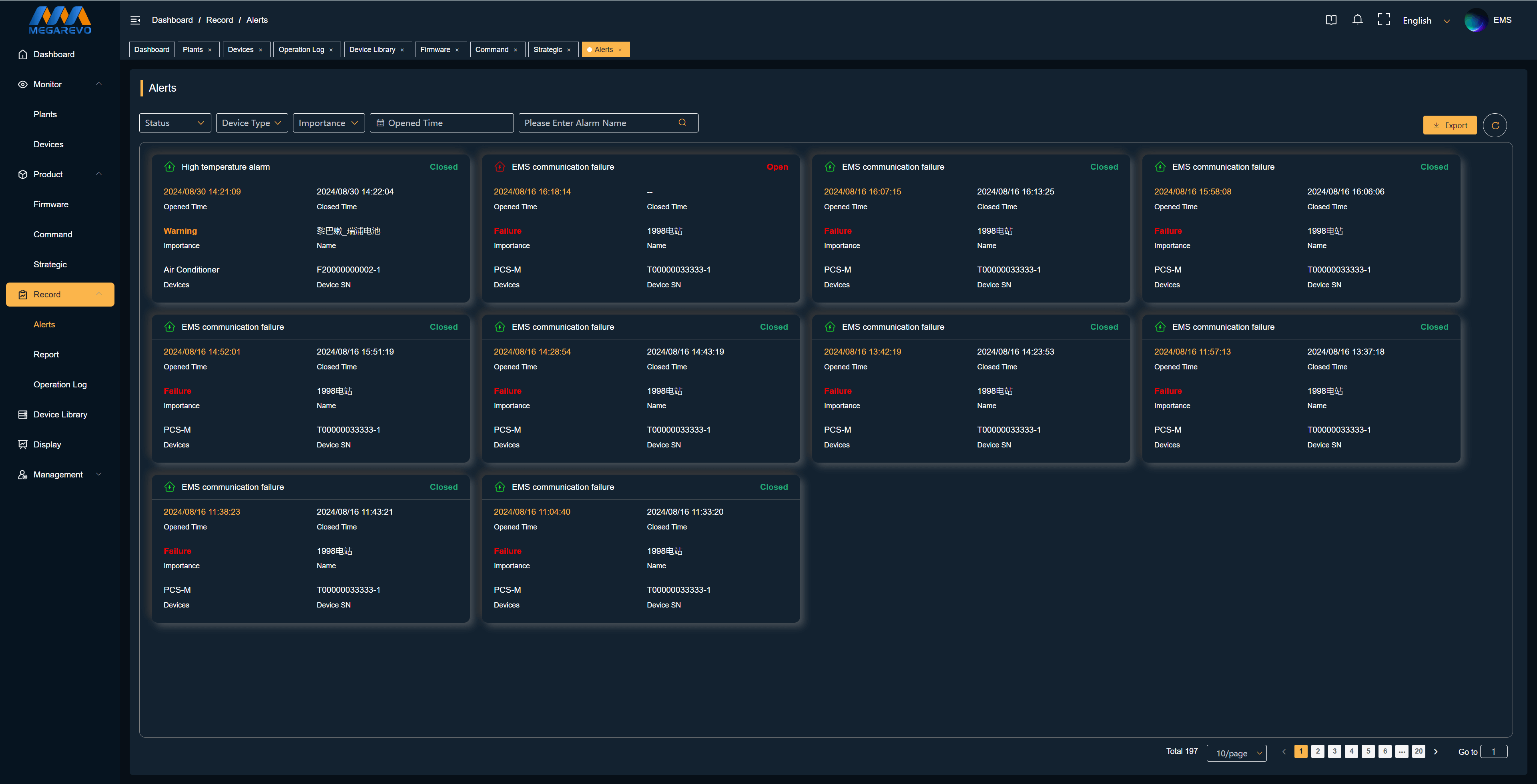Click the EMS user avatar
The image size is (1537, 784).
[x=1475, y=20]
